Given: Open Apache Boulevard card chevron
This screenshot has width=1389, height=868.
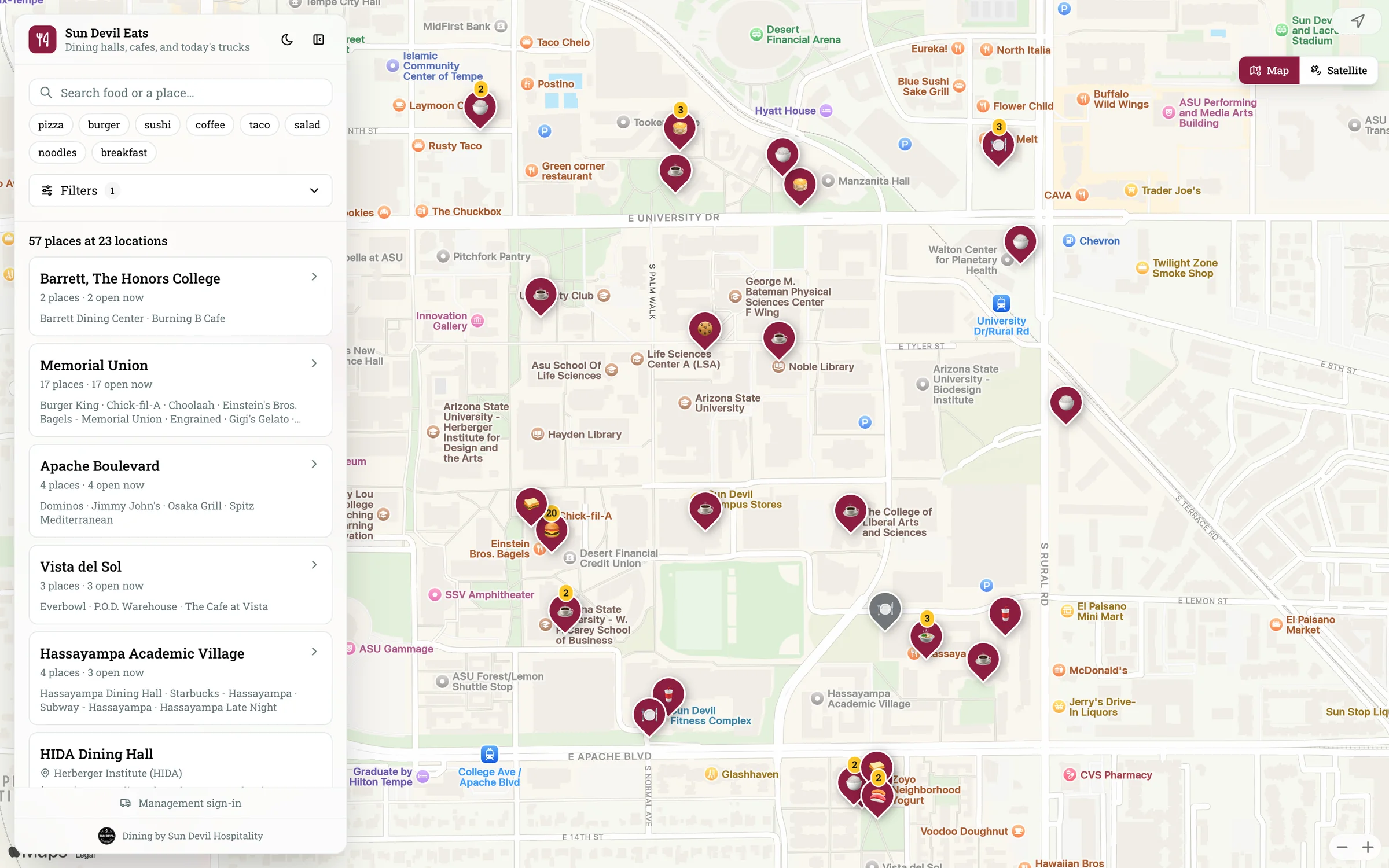Looking at the screenshot, I should point(314,464).
